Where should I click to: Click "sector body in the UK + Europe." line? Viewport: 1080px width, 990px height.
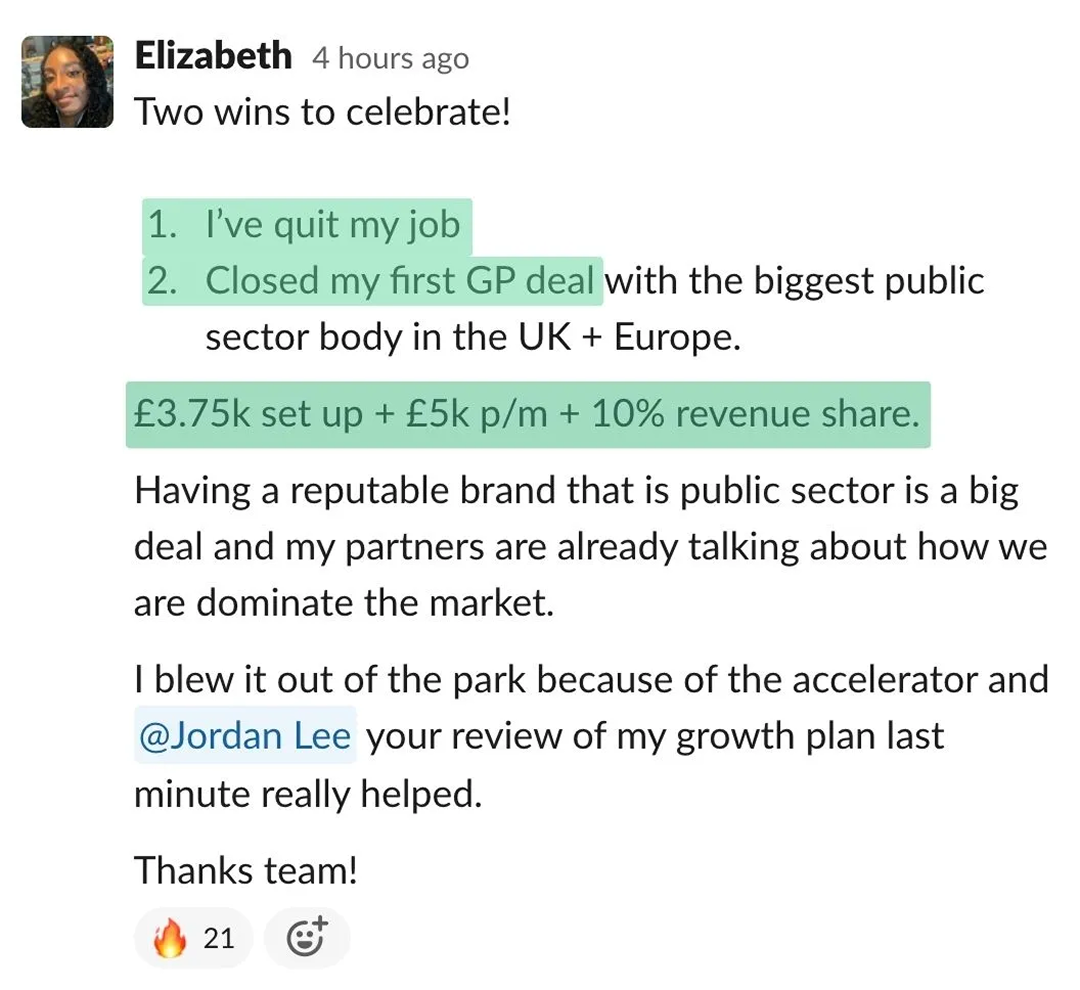[472, 338]
